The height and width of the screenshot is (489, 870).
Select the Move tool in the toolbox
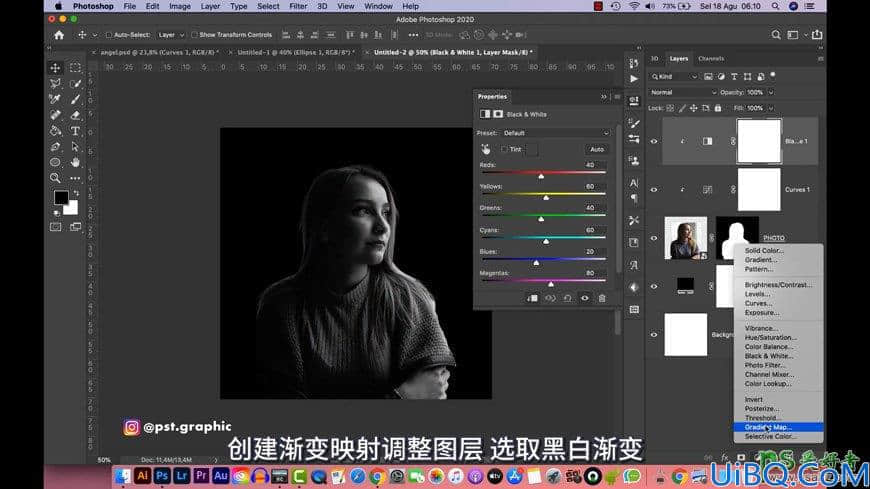(55, 68)
